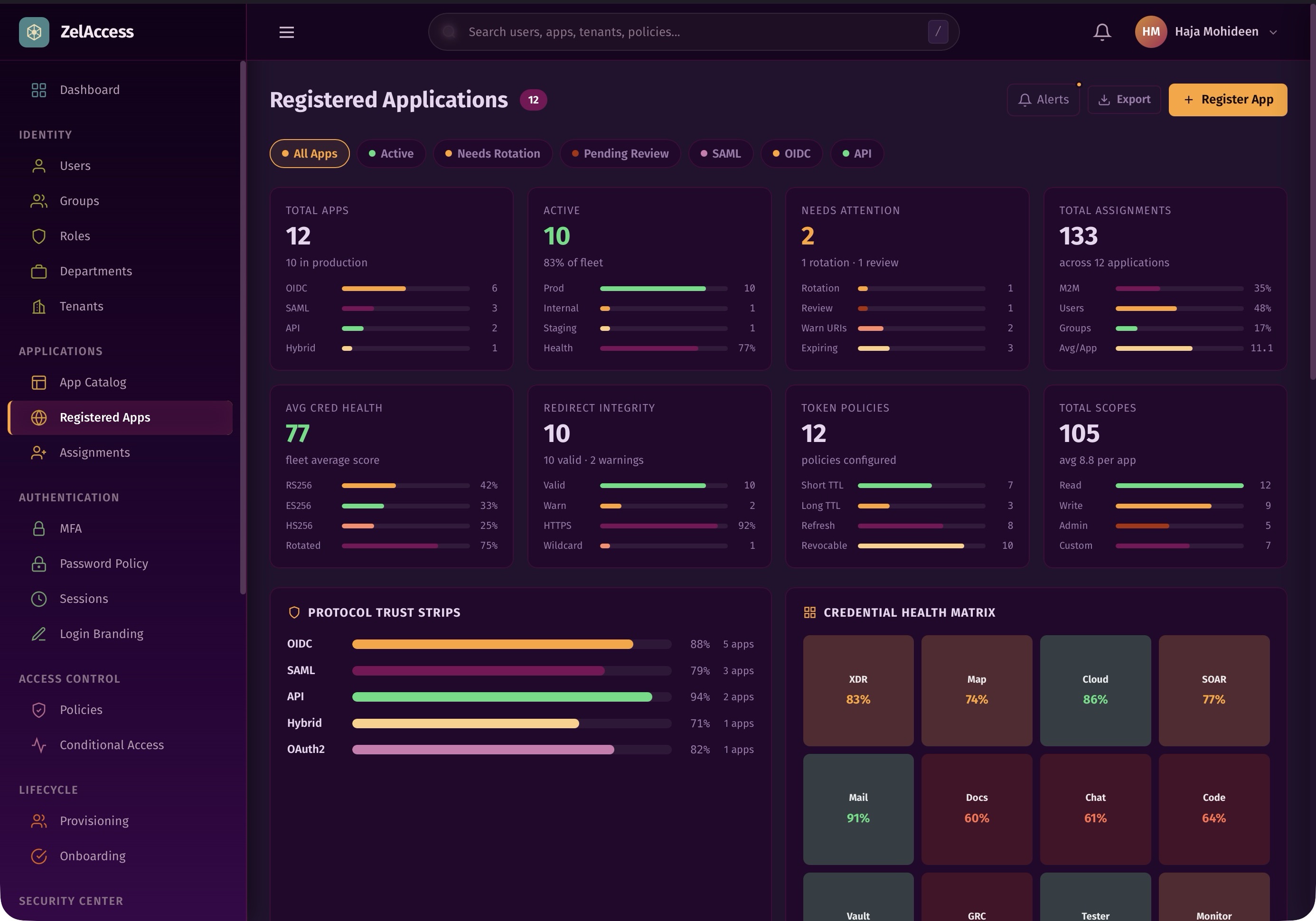Toggle the Active filter chip
Screen dimensions: 1316x921
392,154
